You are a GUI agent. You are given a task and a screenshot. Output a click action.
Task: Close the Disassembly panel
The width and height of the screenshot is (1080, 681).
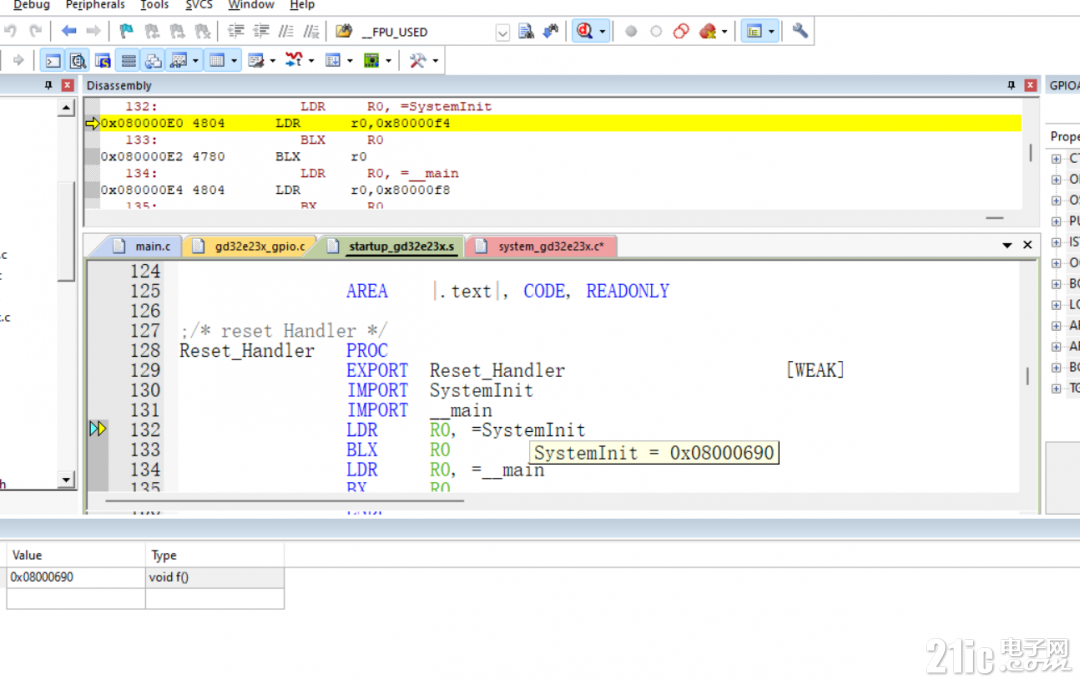coord(1030,85)
